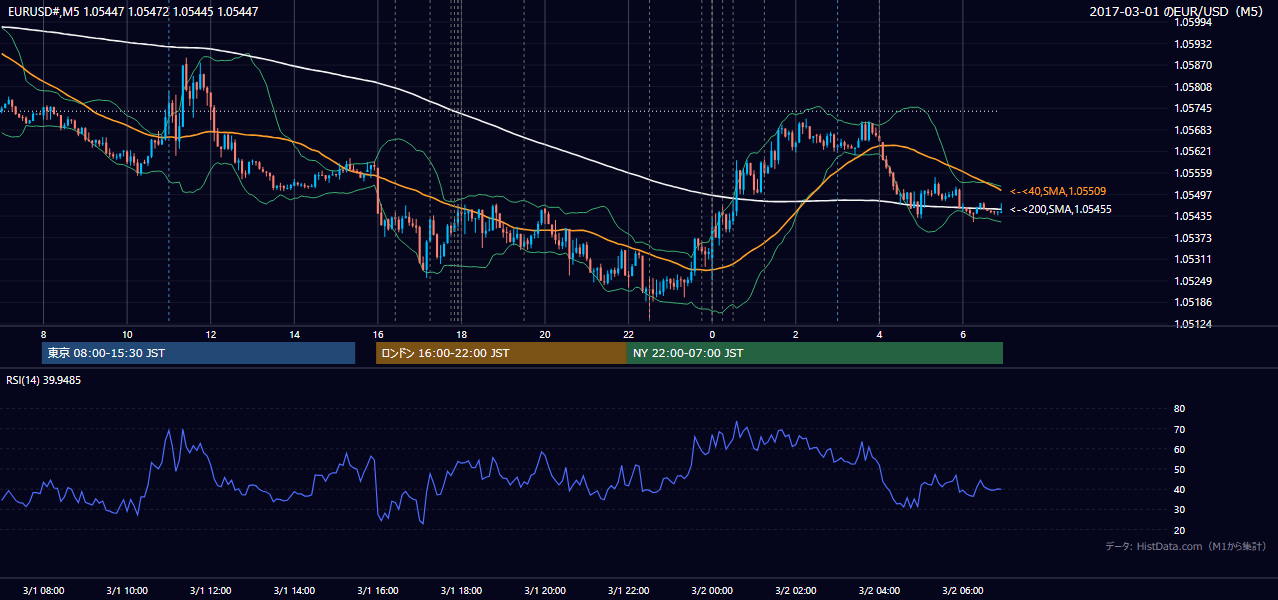1278x600 pixels.
Task: Click RSI level 60 on the axis
Action: point(1179,449)
